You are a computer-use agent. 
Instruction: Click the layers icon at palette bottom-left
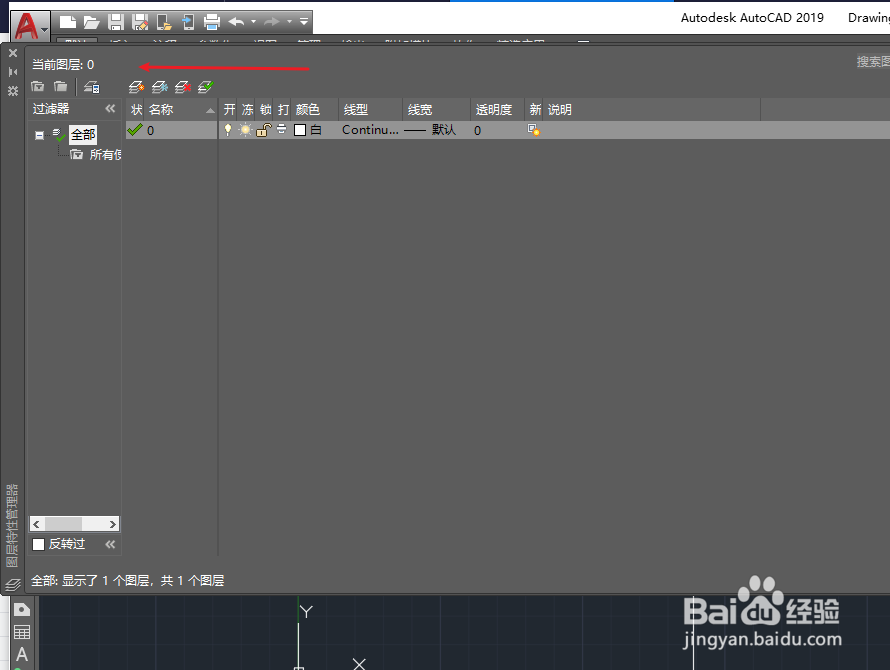(12, 584)
